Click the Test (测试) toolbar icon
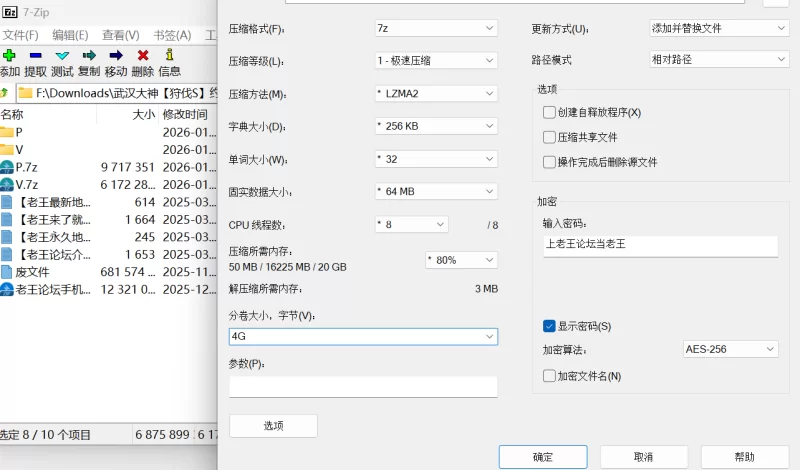Viewport: 800px width, 470px height. 62,55
